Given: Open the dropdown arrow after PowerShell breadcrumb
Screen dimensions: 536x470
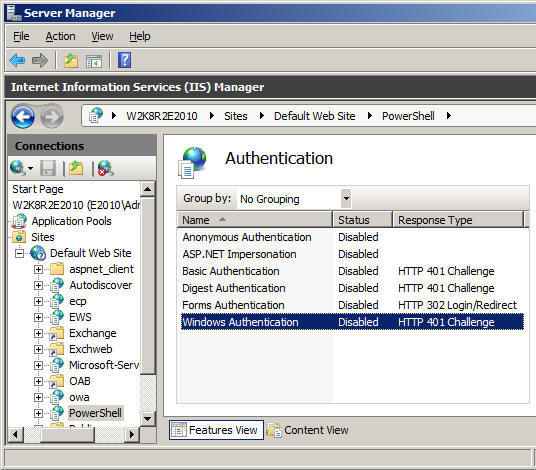Looking at the screenshot, I should pyautogui.click(x=449, y=116).
